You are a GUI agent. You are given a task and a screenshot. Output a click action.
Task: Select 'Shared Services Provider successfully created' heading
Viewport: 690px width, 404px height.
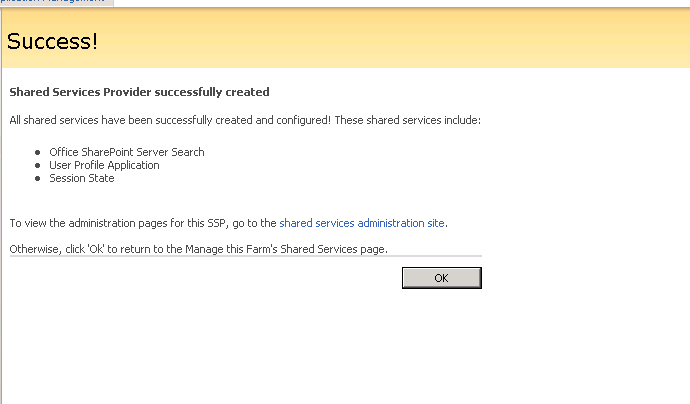(x=139, y=92)
